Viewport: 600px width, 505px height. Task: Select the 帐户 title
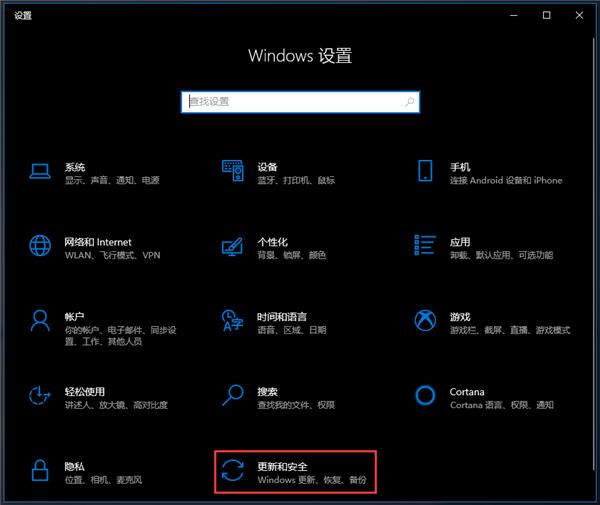pyautogui.click(x=74, y=317)
